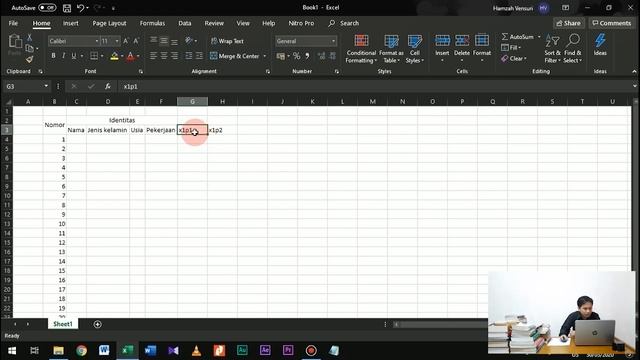The image size is (640, 360).
Task: Click the Share button
Action: (x=568, y=23)
